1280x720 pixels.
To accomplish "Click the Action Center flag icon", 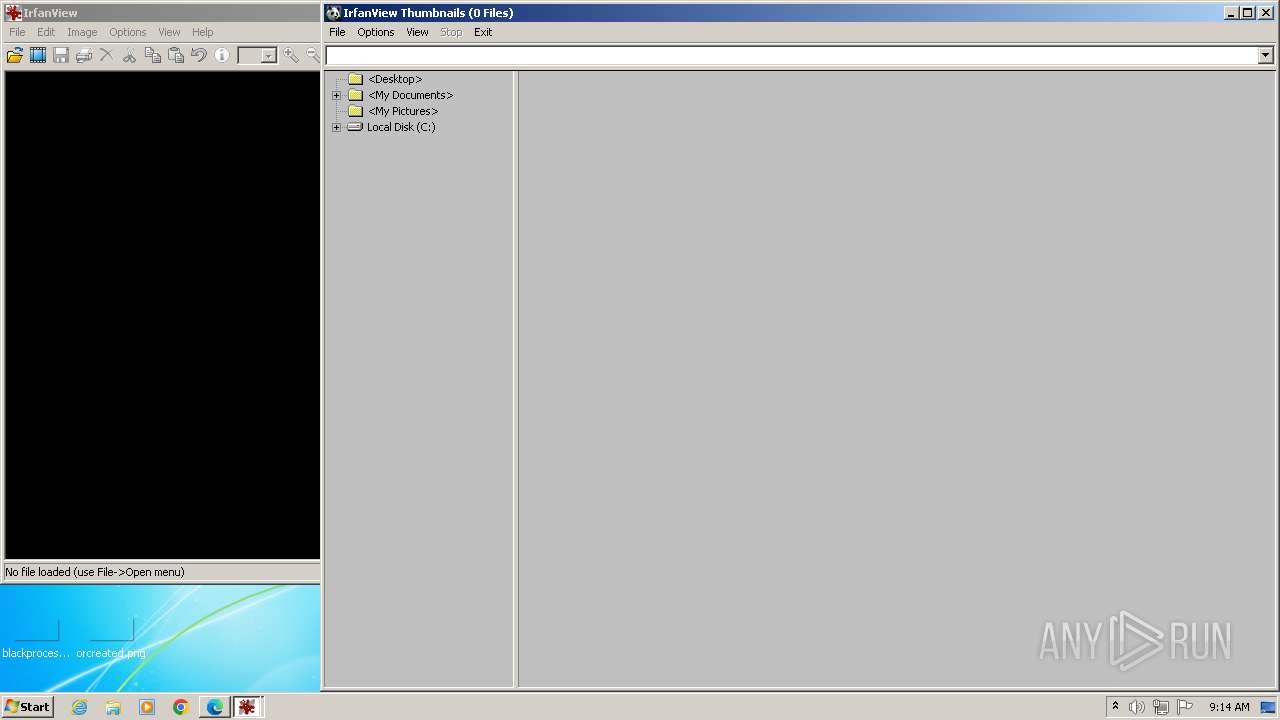I will 1185,707.
